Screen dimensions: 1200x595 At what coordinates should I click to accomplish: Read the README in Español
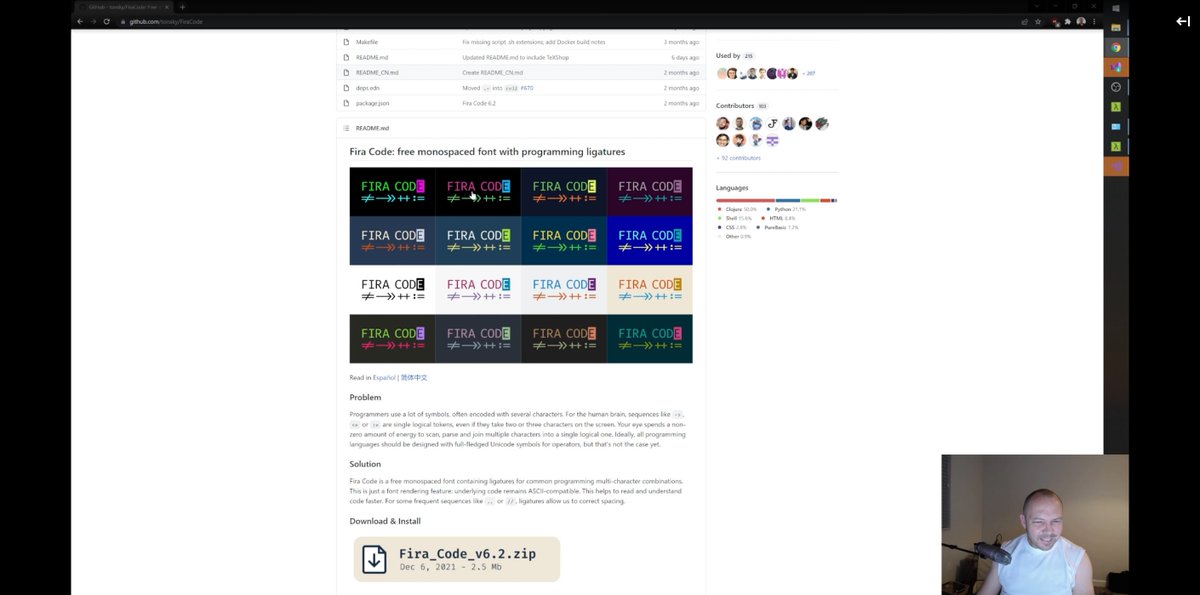pyautogui.click(x=384, y=377)
